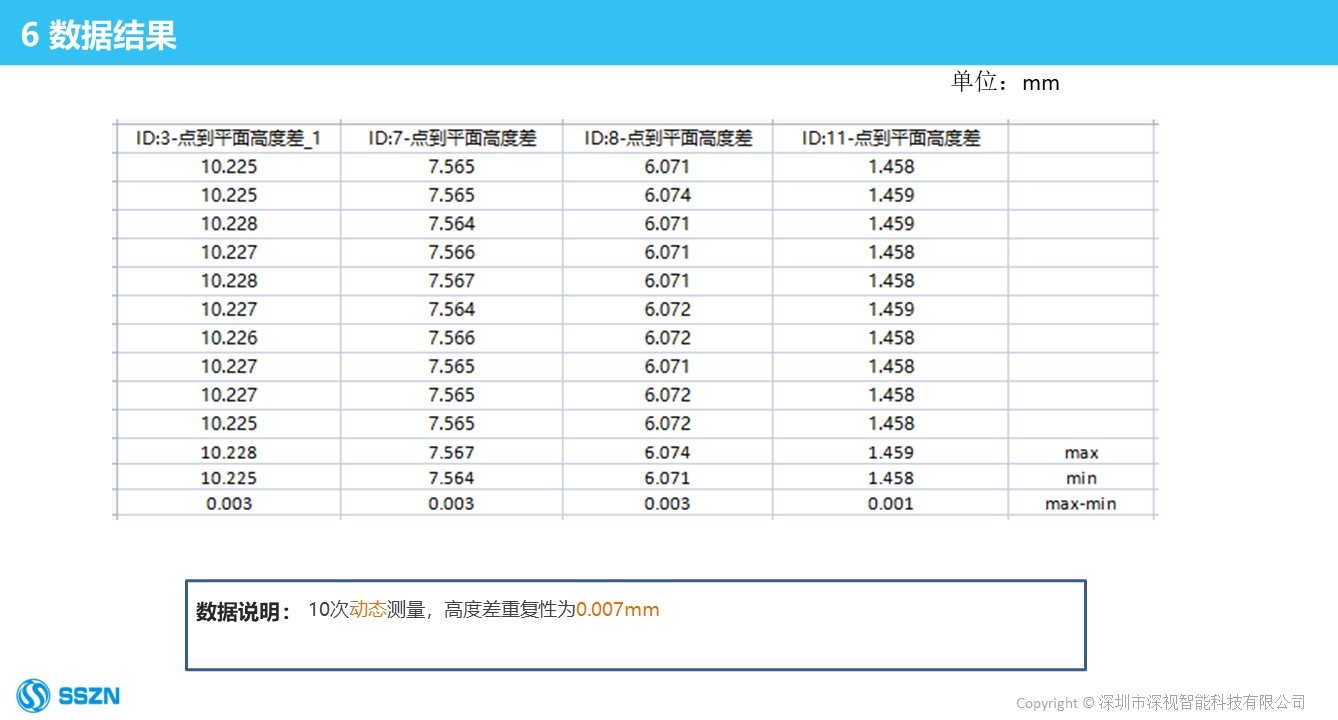Select 1.458 in the min row
Viewport: 1338px width, 720px height.
coord(891,478)
